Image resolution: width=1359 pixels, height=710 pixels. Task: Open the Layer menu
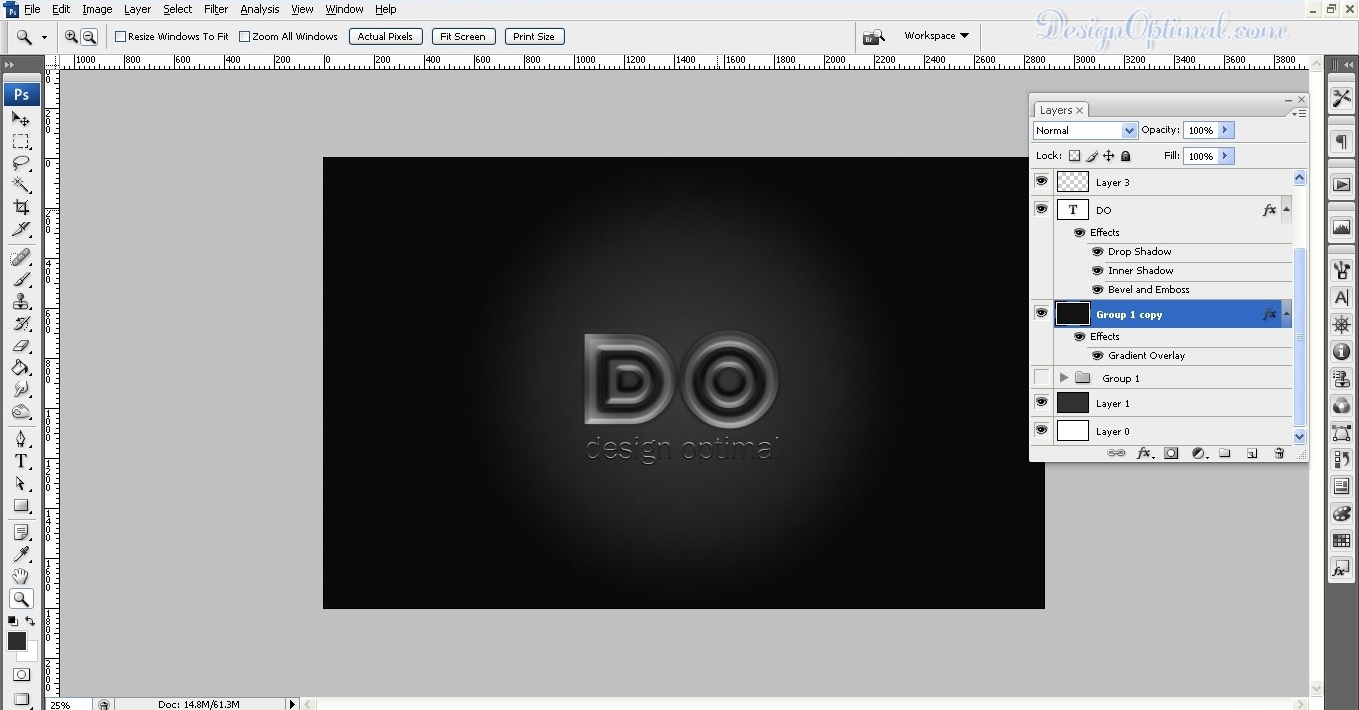point(137,9)
